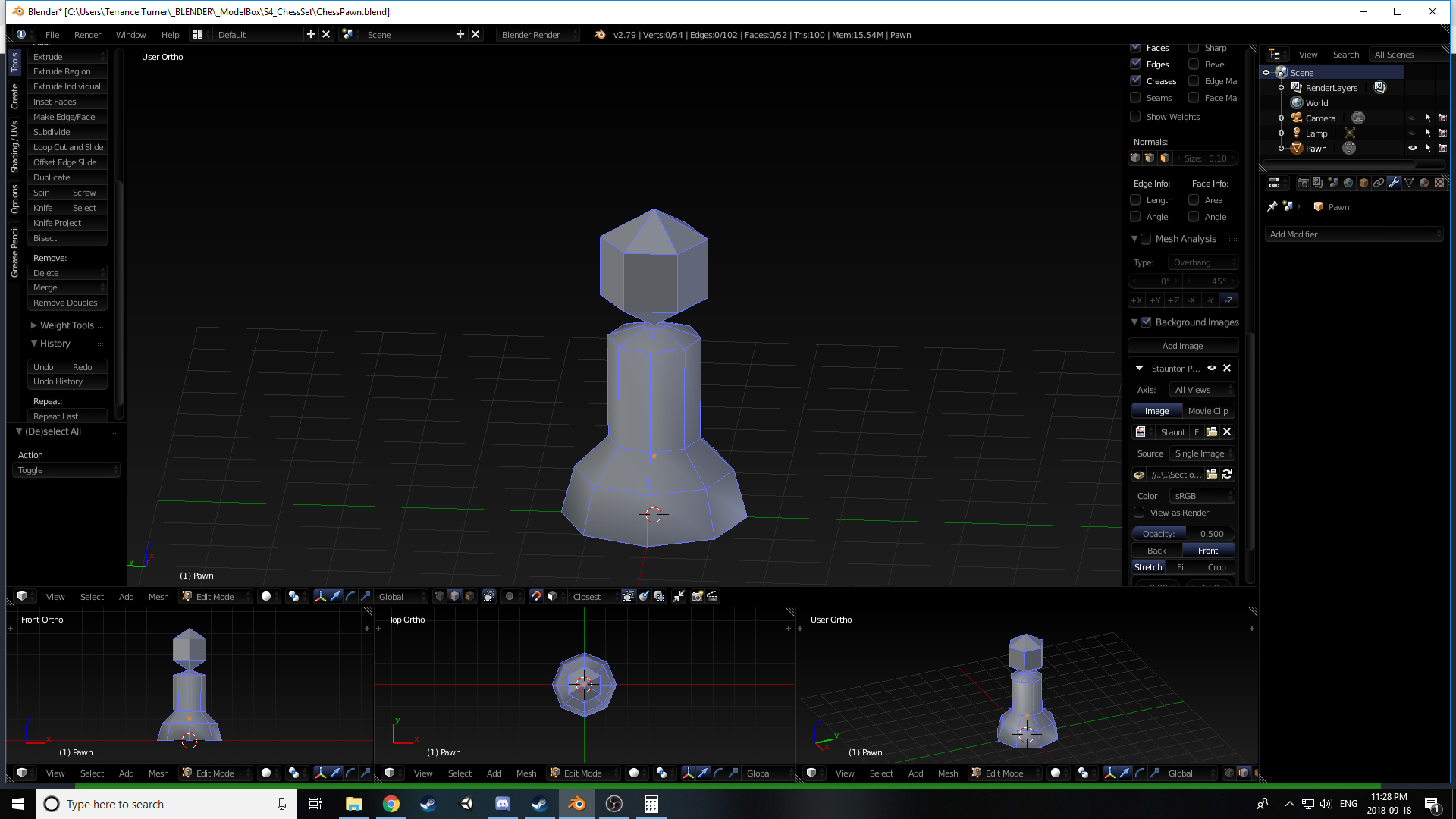Select rotate manipulator arc in main viewport header
1456x819 pixels.
pos(350,597)
